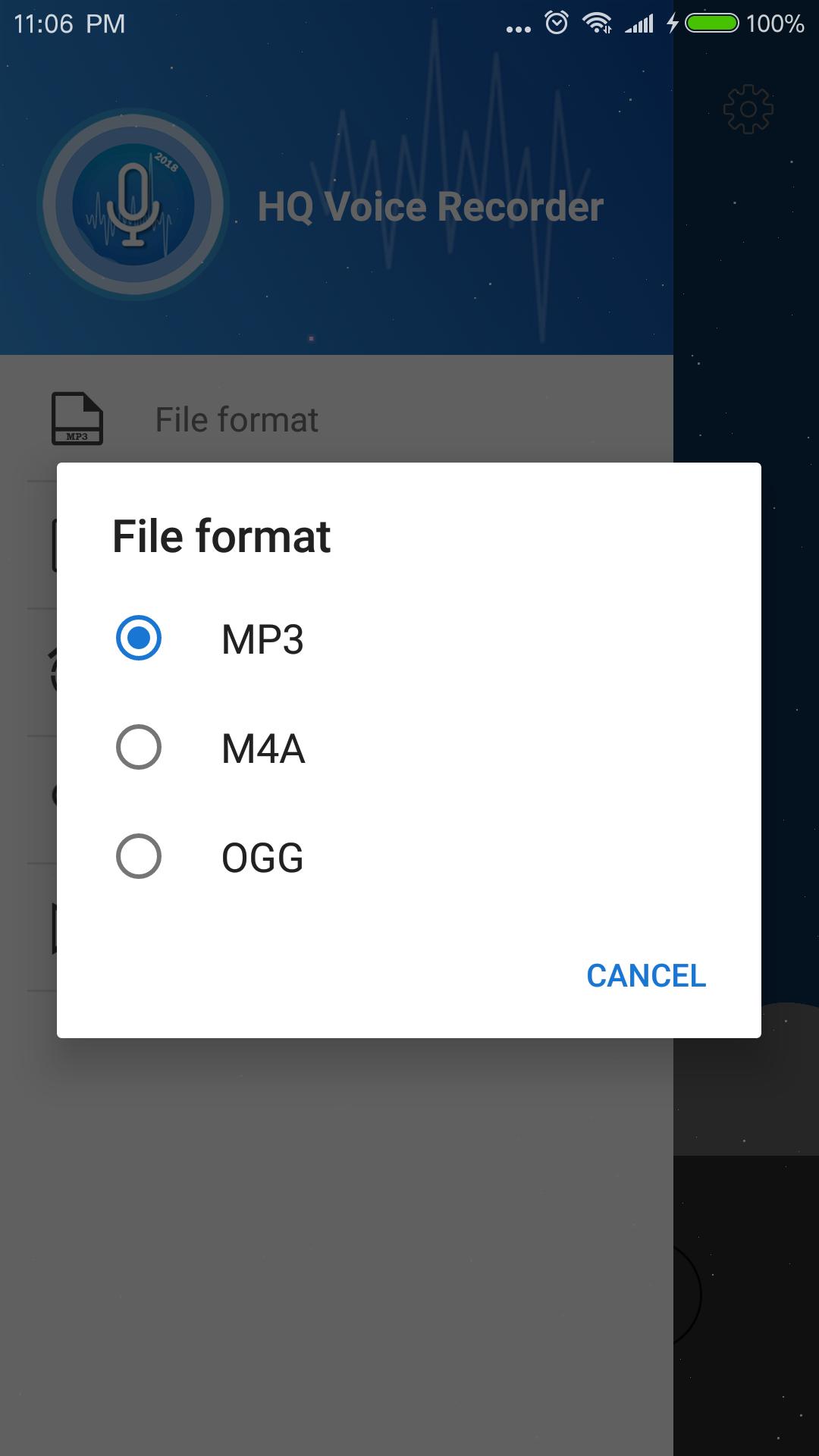The height and width of the screenshot is (1456, 819).
Task: Dismiss dialog with CANCEL
Action: 646,976
